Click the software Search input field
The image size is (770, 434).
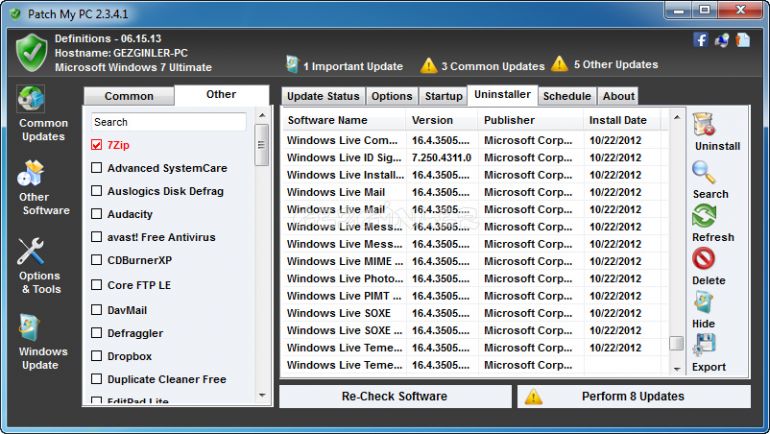[x=168, y=122]
